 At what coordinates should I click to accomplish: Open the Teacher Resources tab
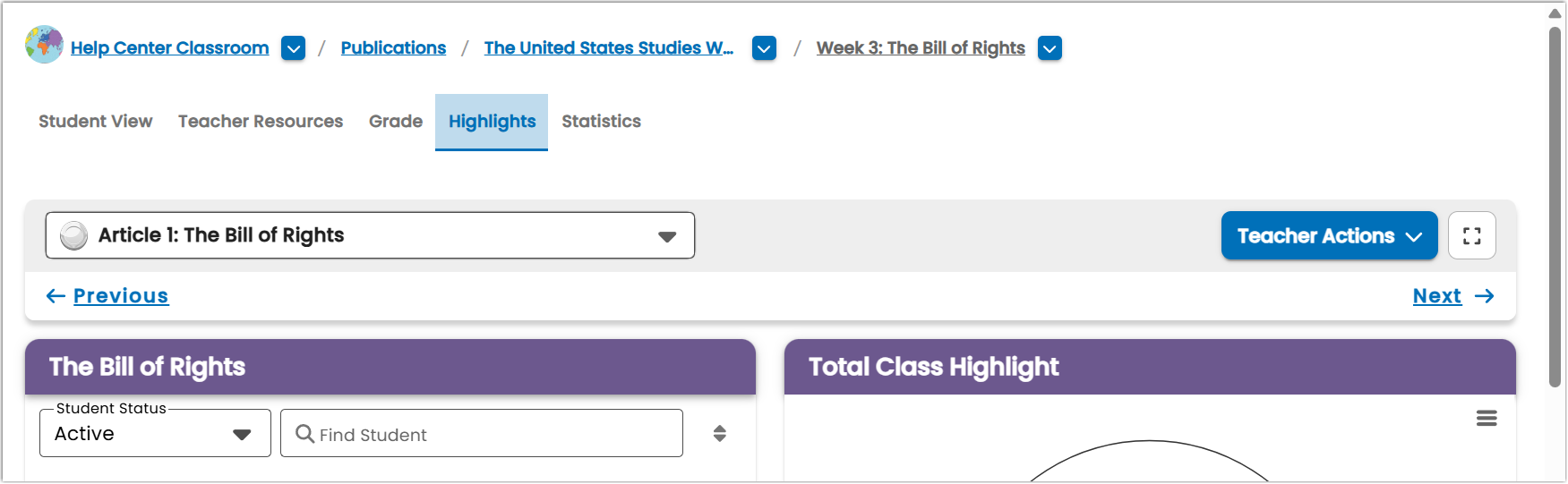tap(261, 122)
